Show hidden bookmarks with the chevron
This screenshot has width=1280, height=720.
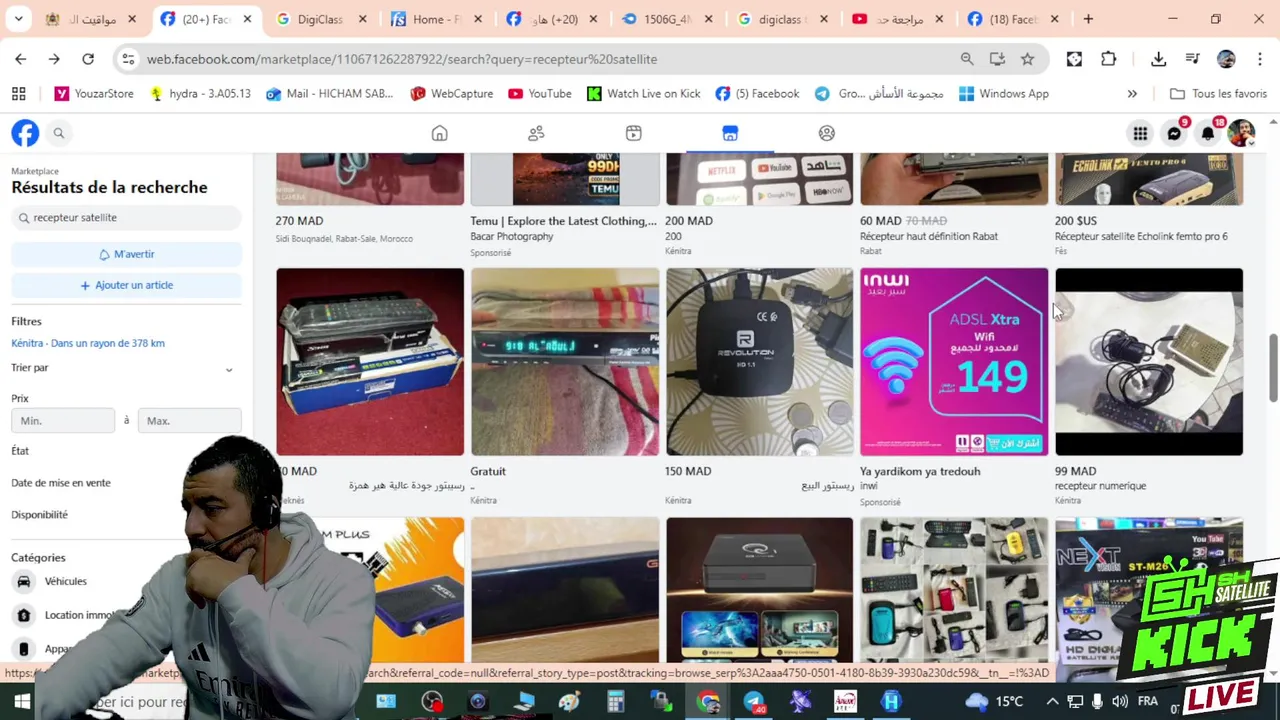tap(1132, 93)
